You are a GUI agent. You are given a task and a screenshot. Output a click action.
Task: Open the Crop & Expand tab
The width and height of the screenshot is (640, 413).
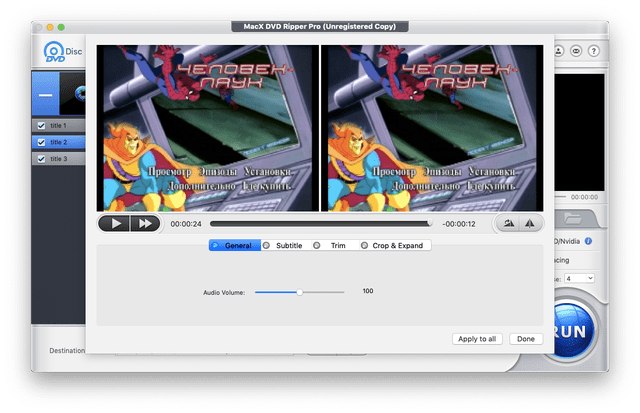pyautogui.click(x=395, y=245)
